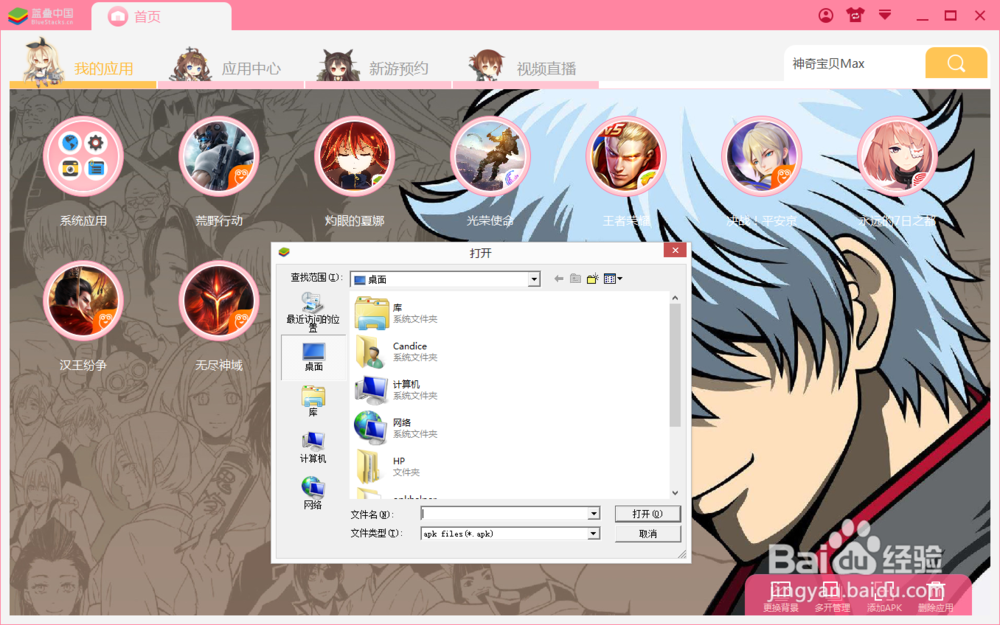Screen dimensions: 1000x625
Task: Click scroll up arrow in file list
Action: (675, 298)
